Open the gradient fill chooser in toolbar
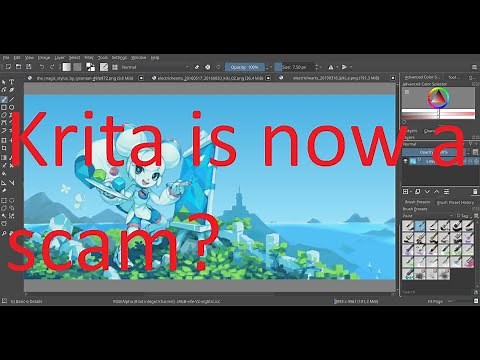Viewport: 480px width, 360px height. [67, 67]
